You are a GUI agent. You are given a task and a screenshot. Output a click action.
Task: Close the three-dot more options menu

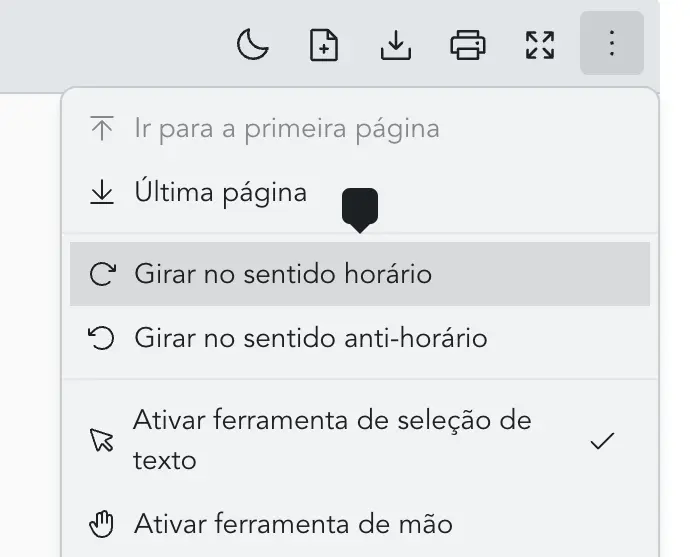(611, 45)
